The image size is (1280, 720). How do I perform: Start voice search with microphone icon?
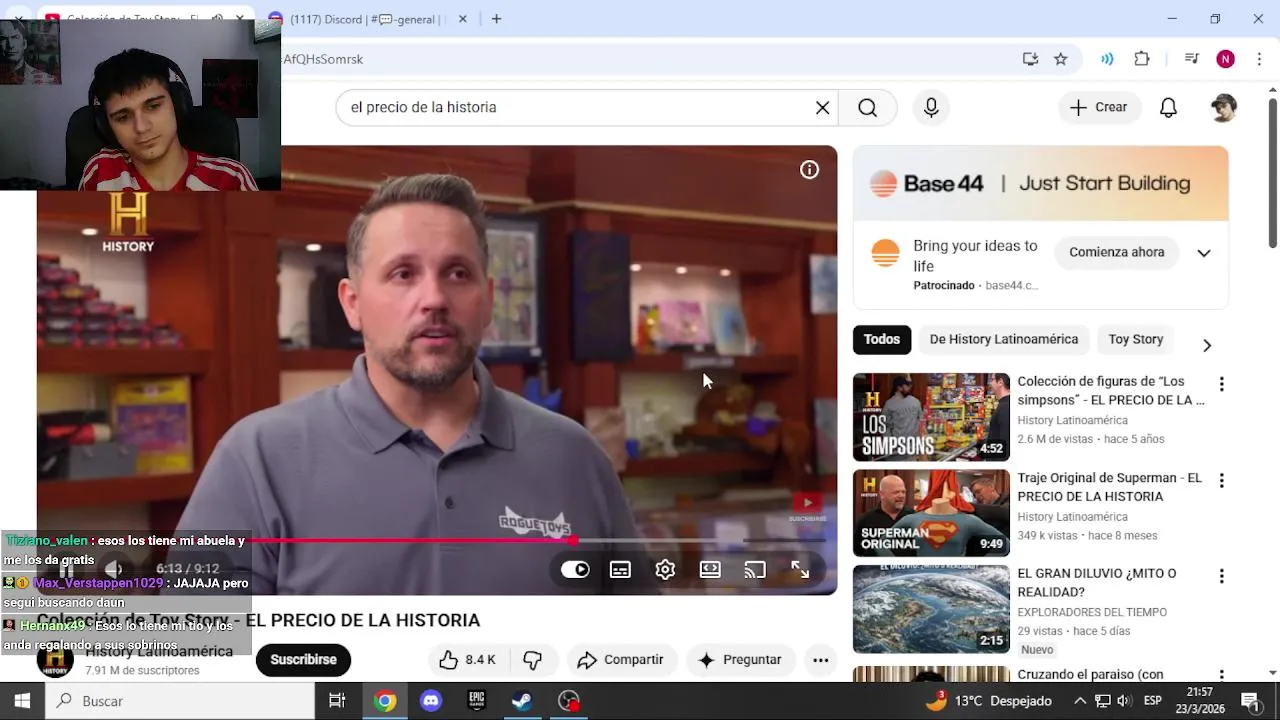(x=931, y=107)
